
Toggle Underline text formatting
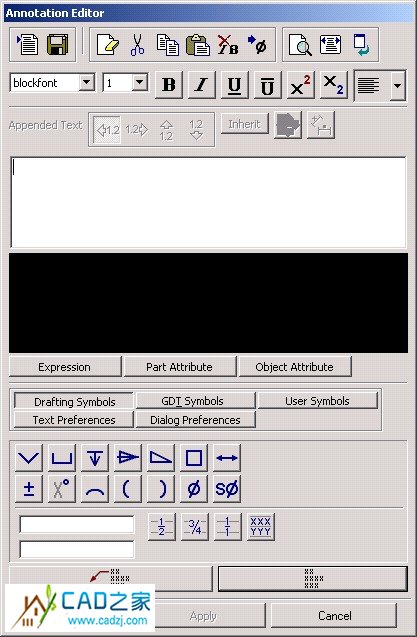point(234,85)
